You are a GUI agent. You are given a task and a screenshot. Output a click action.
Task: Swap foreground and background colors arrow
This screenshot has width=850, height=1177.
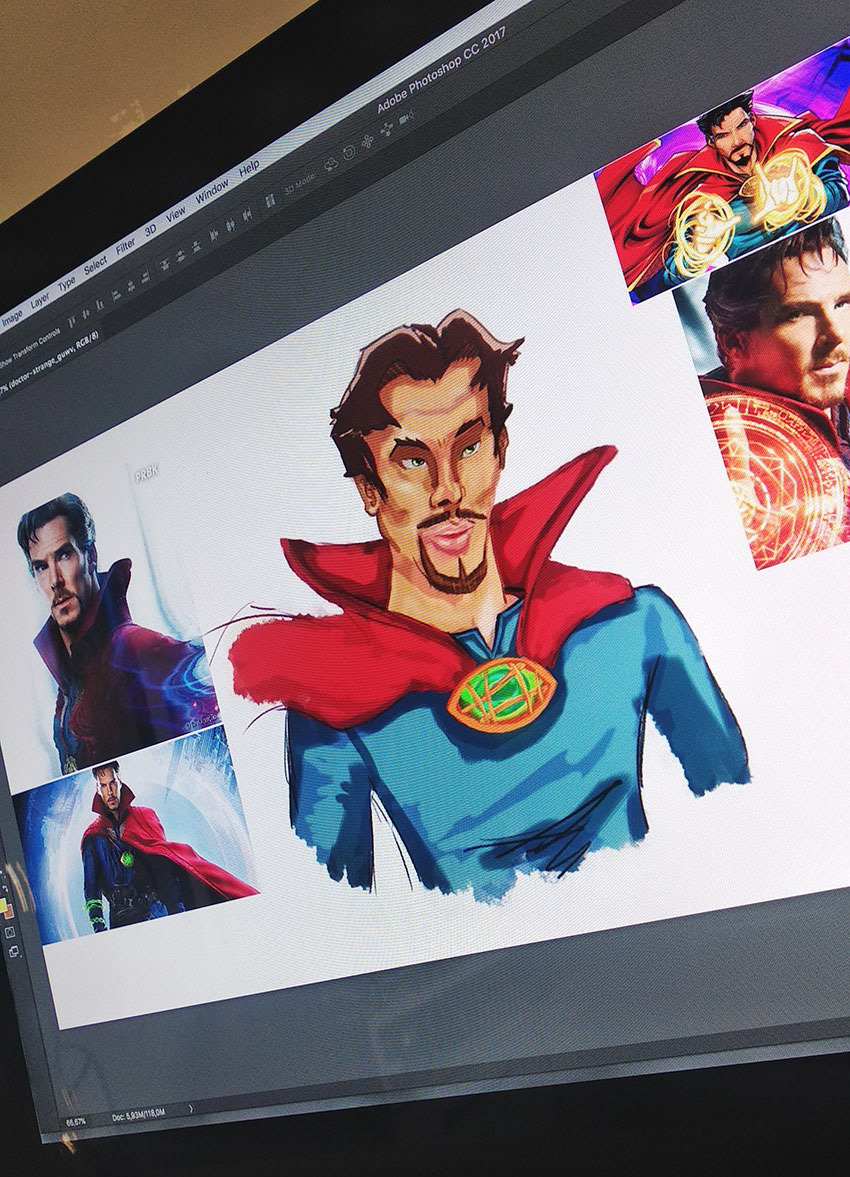point(5,888)
